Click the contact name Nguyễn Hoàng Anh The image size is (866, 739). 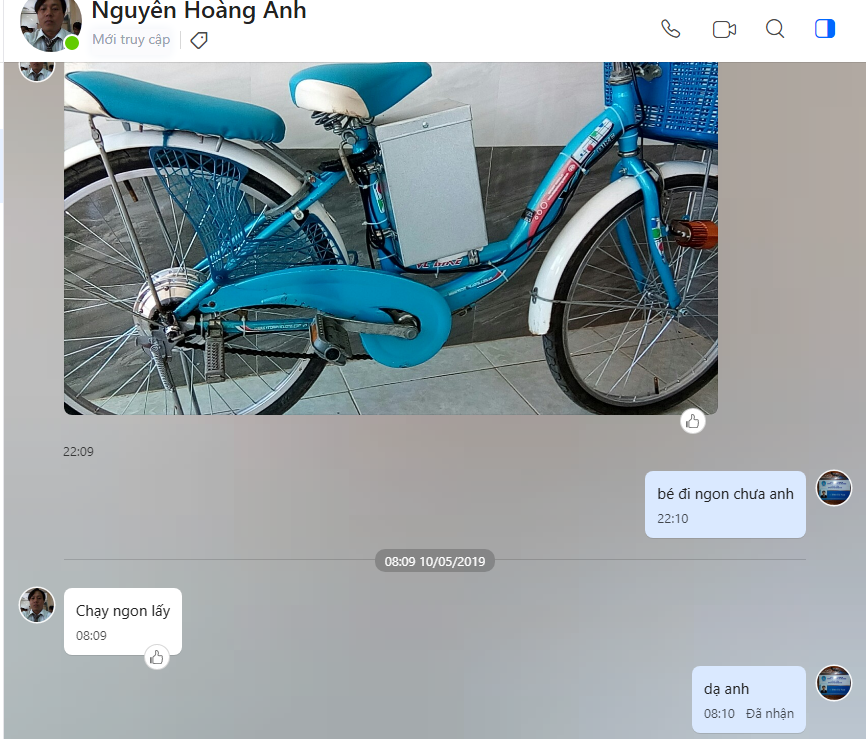pos(199,12)
